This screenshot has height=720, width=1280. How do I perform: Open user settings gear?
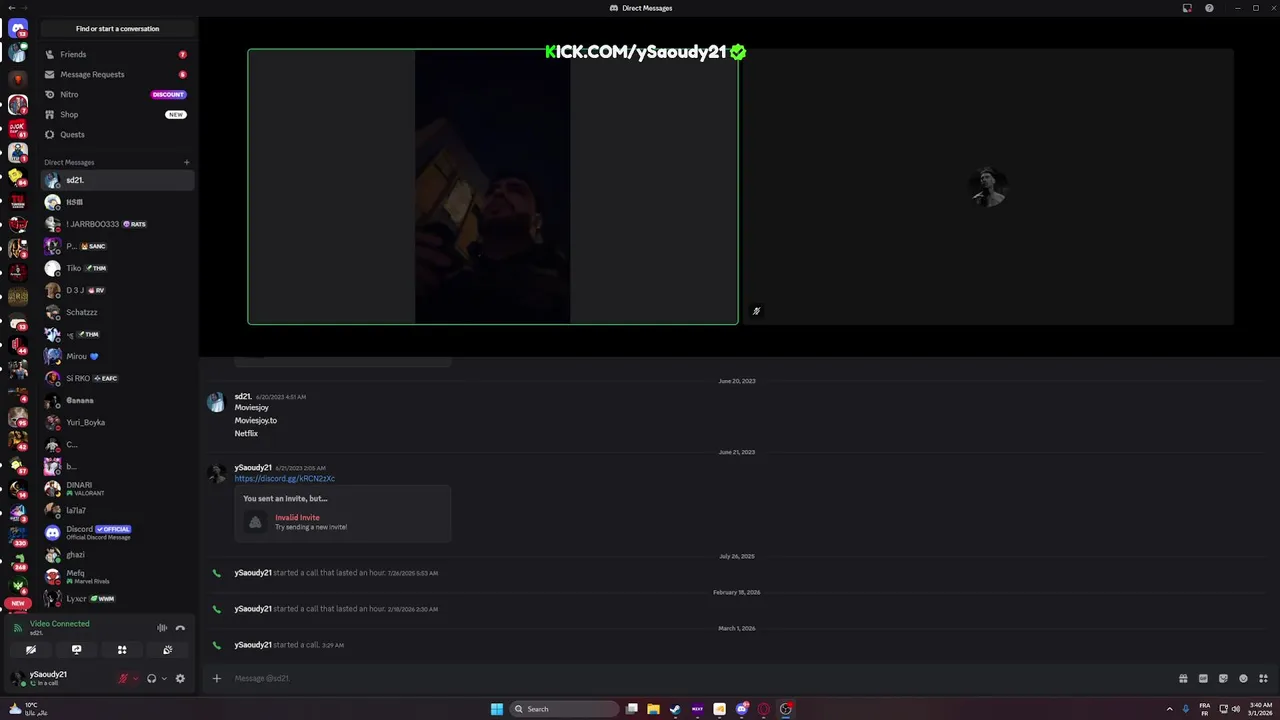pyautogui.click(x=180, y=678)
